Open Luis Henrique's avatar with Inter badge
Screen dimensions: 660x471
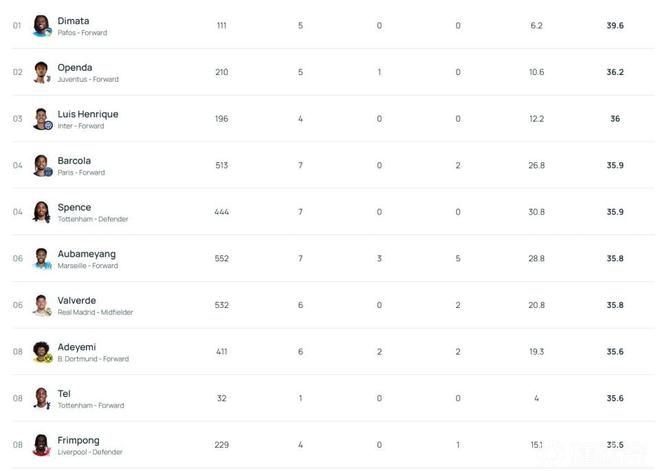[42, 119]
